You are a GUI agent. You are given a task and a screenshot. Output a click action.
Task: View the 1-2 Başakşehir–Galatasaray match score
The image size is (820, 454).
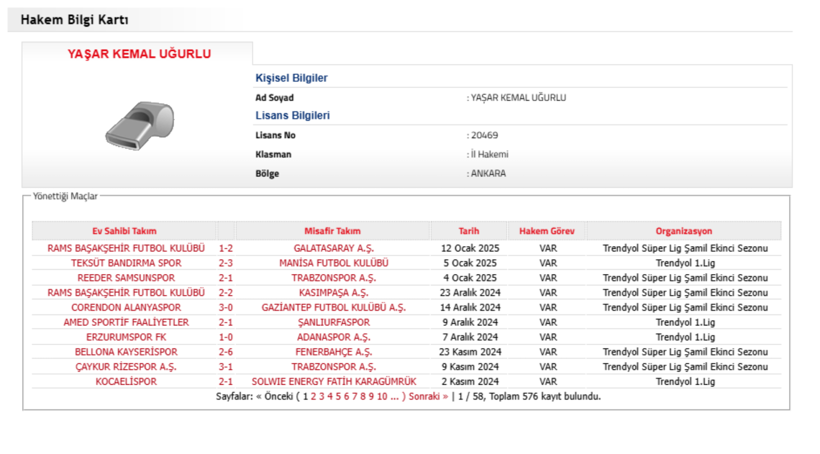(x=226, y=248)
